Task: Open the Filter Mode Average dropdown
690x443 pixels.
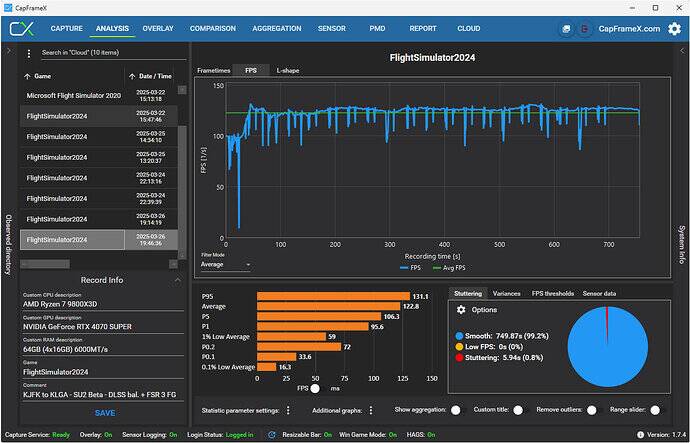Action: click(x=226, y=264)
